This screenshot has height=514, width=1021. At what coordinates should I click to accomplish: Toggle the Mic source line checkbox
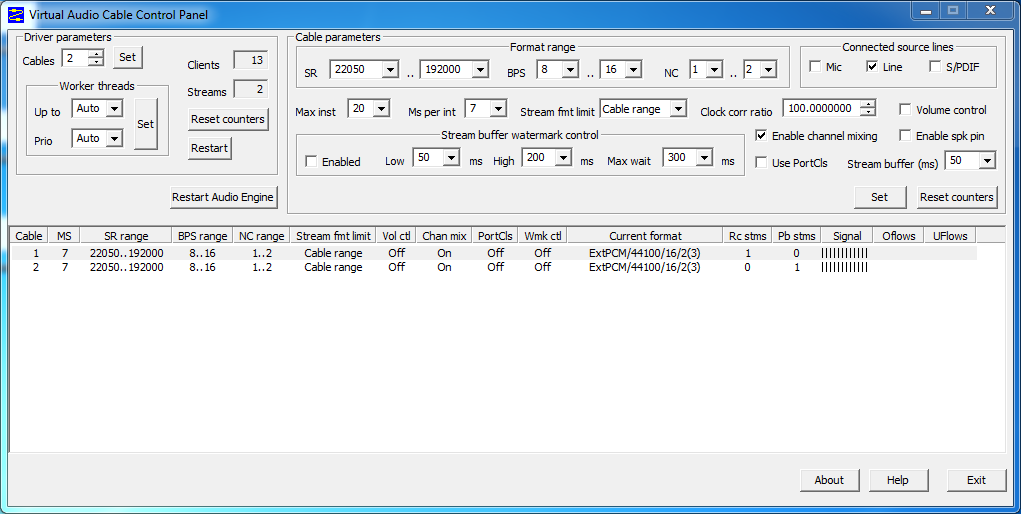click(x=815, y=66)
